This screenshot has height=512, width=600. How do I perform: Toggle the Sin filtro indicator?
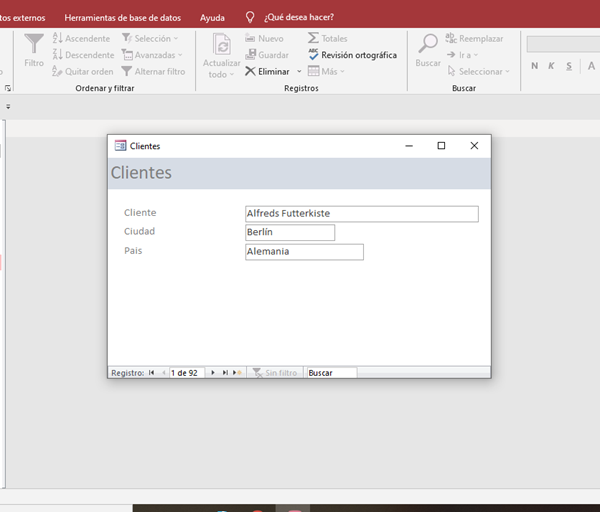pyautogui.click(x=274, y=373)
